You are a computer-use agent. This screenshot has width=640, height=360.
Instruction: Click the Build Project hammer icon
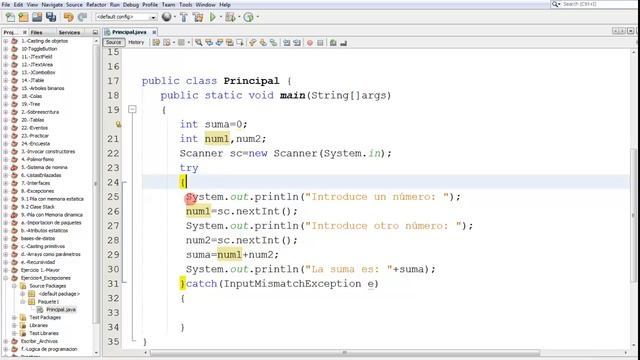tap(184, 17)
